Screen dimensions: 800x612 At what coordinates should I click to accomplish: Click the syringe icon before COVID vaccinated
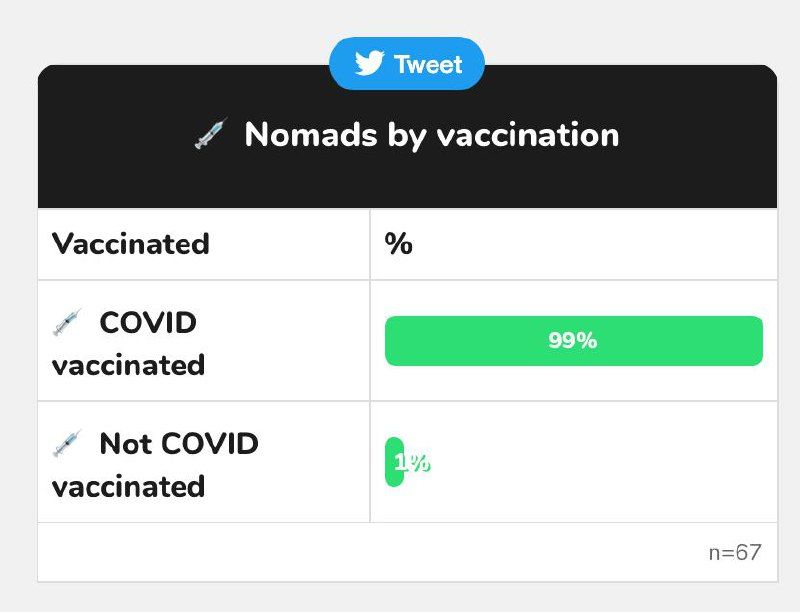pyautogui.click(x=66, y=323)
